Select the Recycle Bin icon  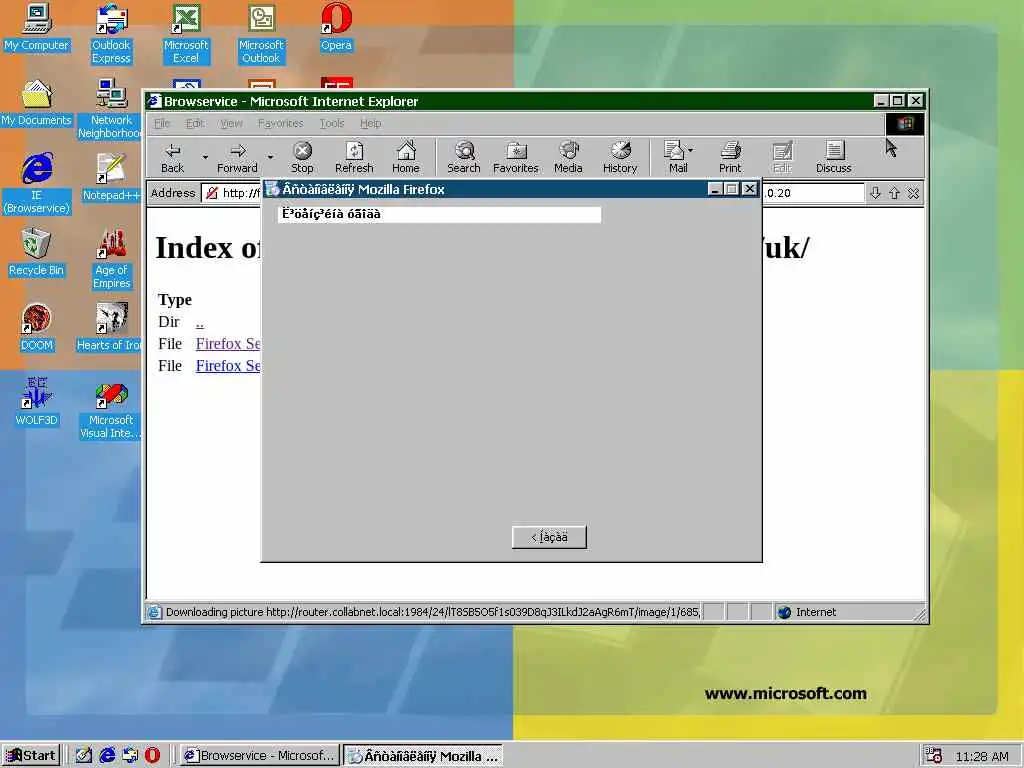(x=37, y=252)
